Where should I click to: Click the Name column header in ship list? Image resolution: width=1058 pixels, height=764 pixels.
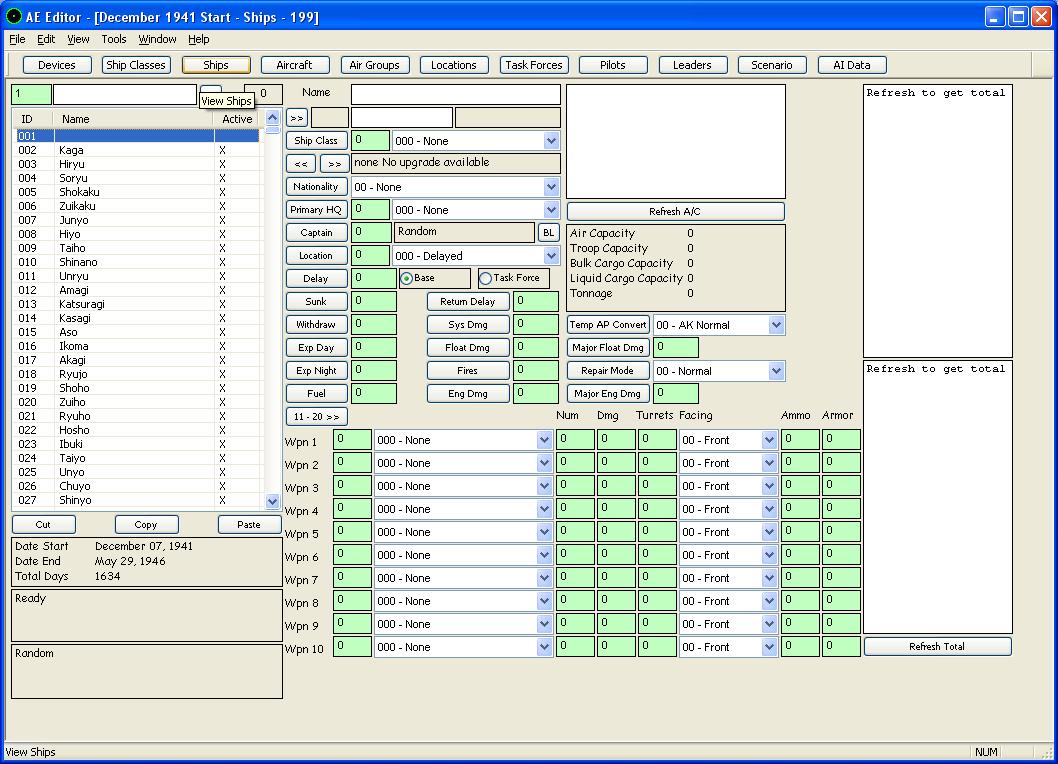pos(133,119)
